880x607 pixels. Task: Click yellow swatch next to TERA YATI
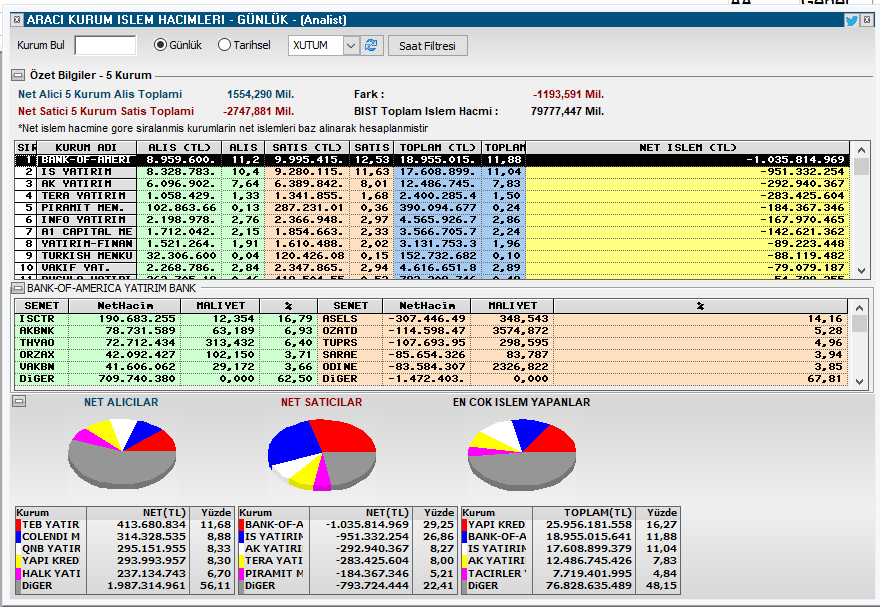click(x=241, y=561)
